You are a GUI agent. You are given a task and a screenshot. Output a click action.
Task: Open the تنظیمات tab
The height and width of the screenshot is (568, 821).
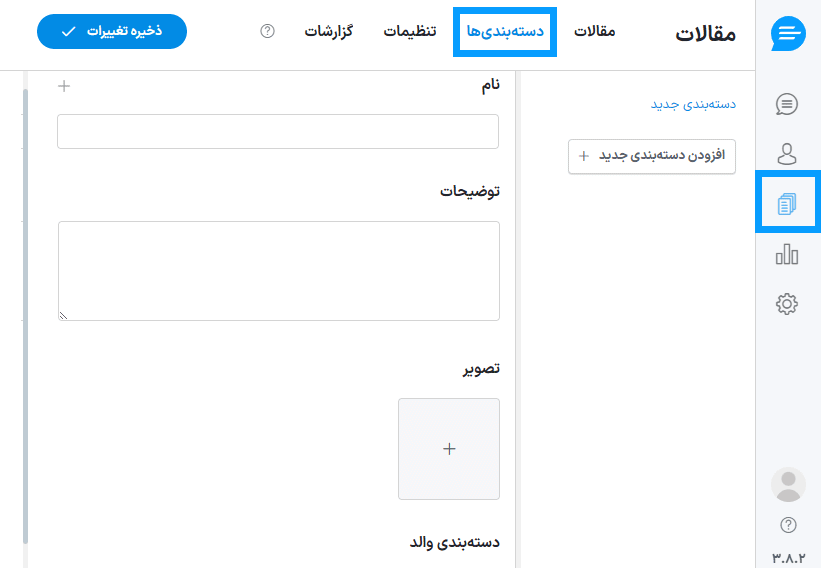click(x=410, y=32)
